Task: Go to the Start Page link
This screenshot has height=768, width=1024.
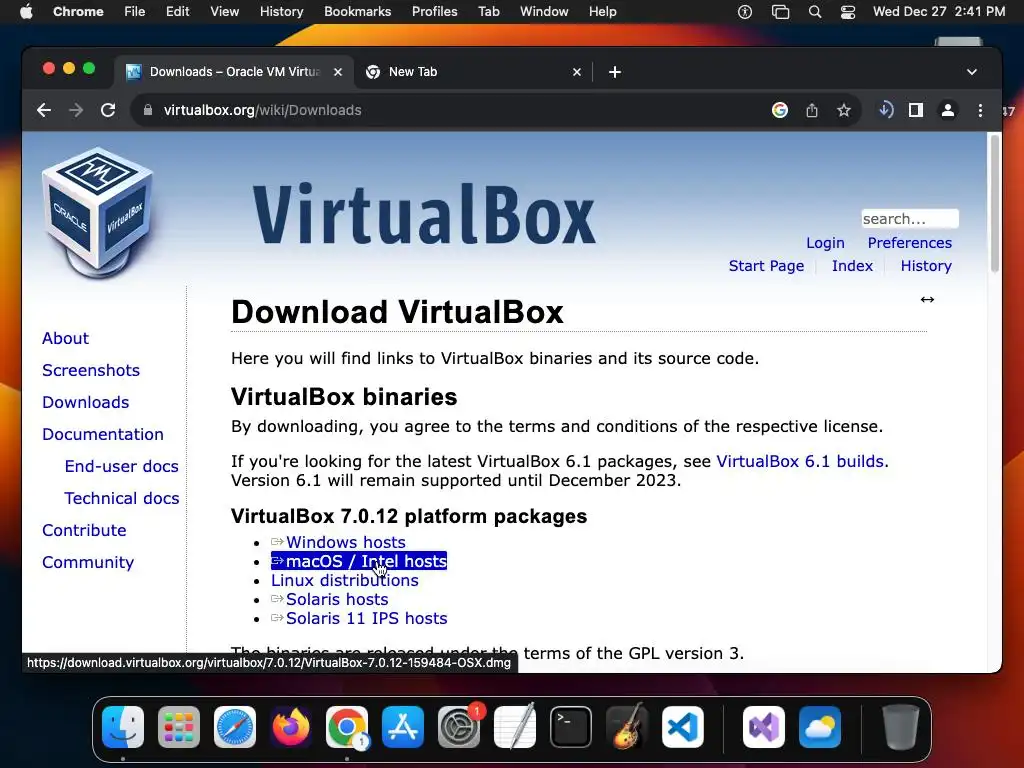Action: pos(766,266)
